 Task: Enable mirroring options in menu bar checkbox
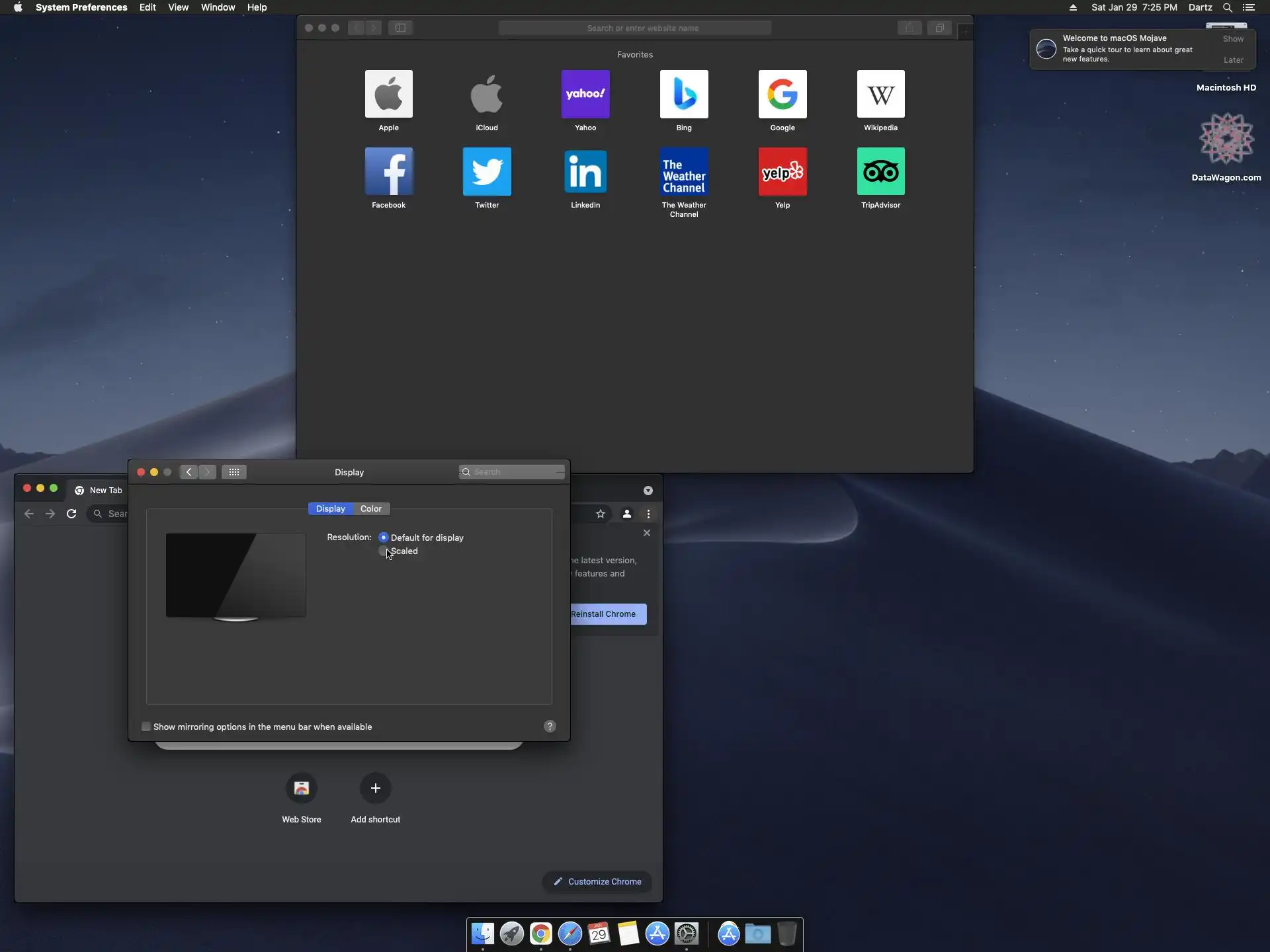tap(146, 727)
